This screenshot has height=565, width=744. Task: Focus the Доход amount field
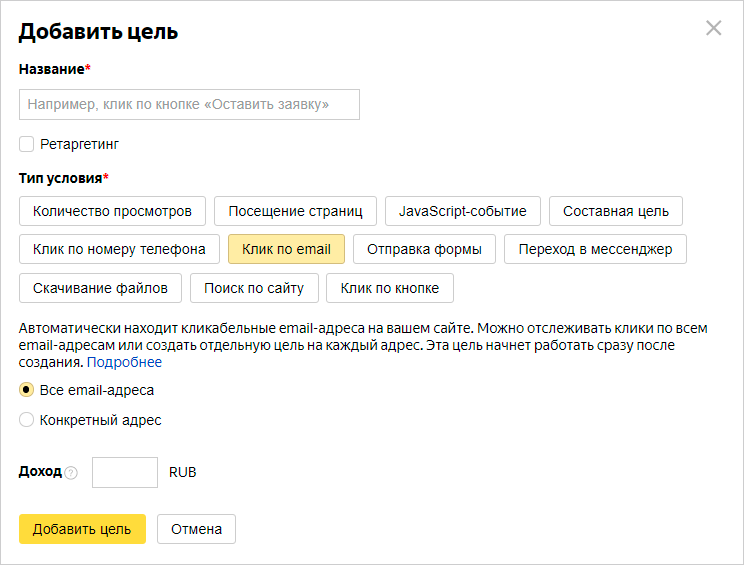coord(125,472)
